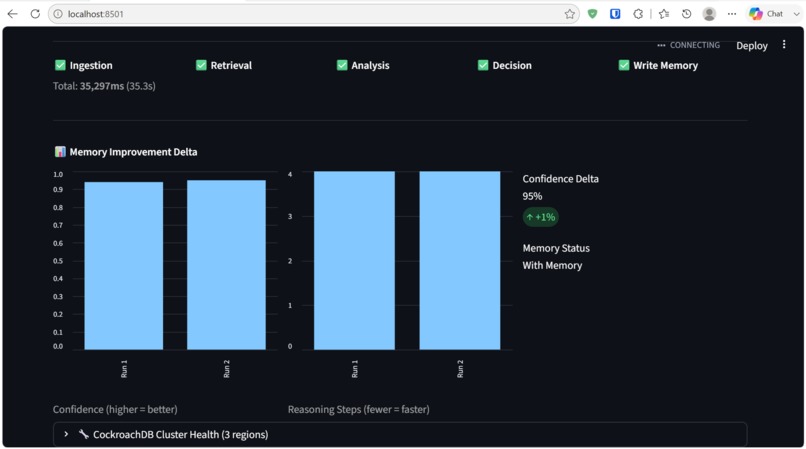Open browser Settings and more menu
Image resolution: width=806 pixels, height=449 pixels.
tap(732, 14)
